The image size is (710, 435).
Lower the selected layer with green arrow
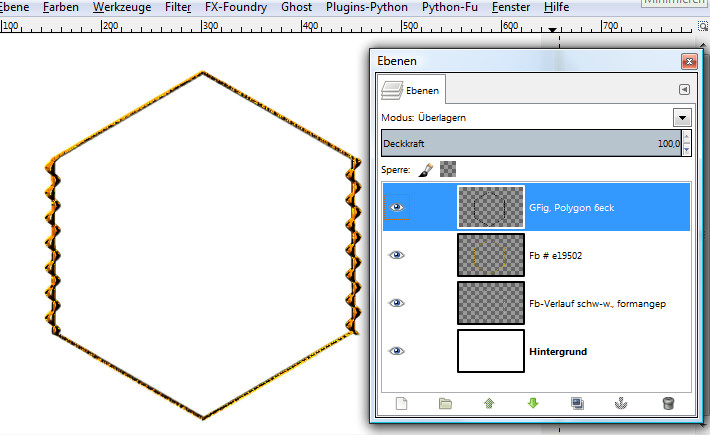click(x=533, y=404)
